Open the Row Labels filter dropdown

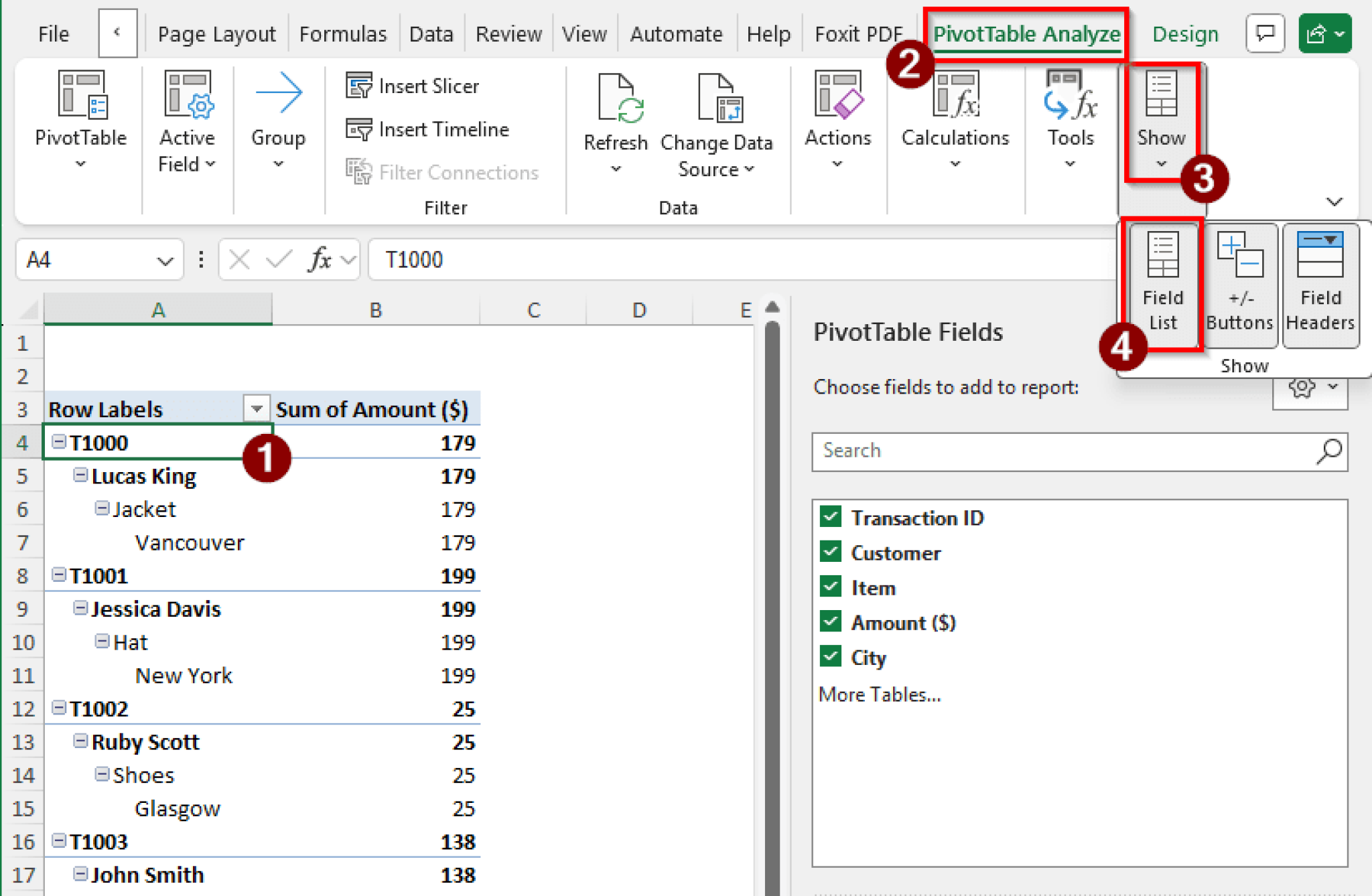pos(257,408)
